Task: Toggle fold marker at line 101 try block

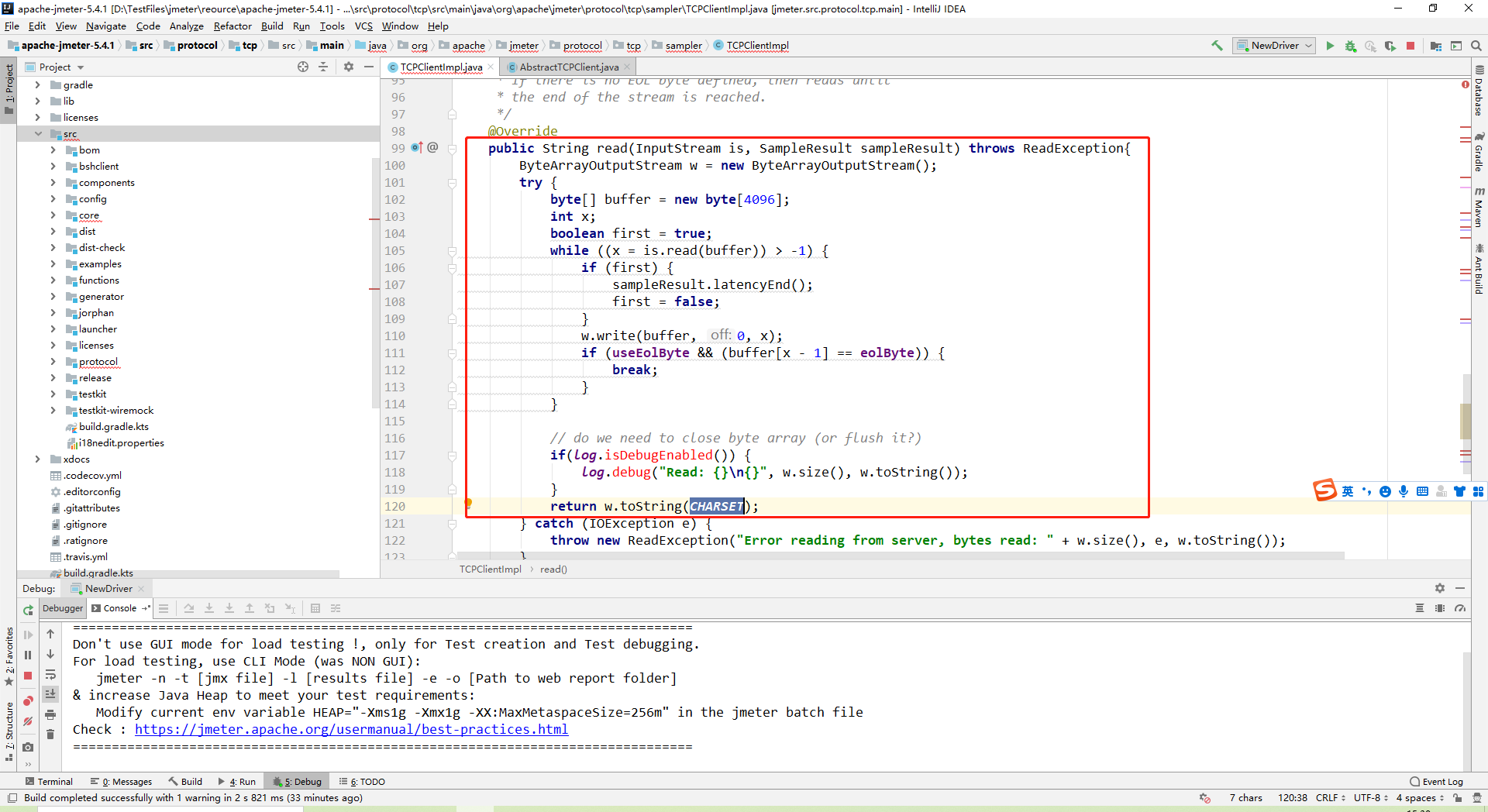Action: pyautogui.click(x=452, y=183)
